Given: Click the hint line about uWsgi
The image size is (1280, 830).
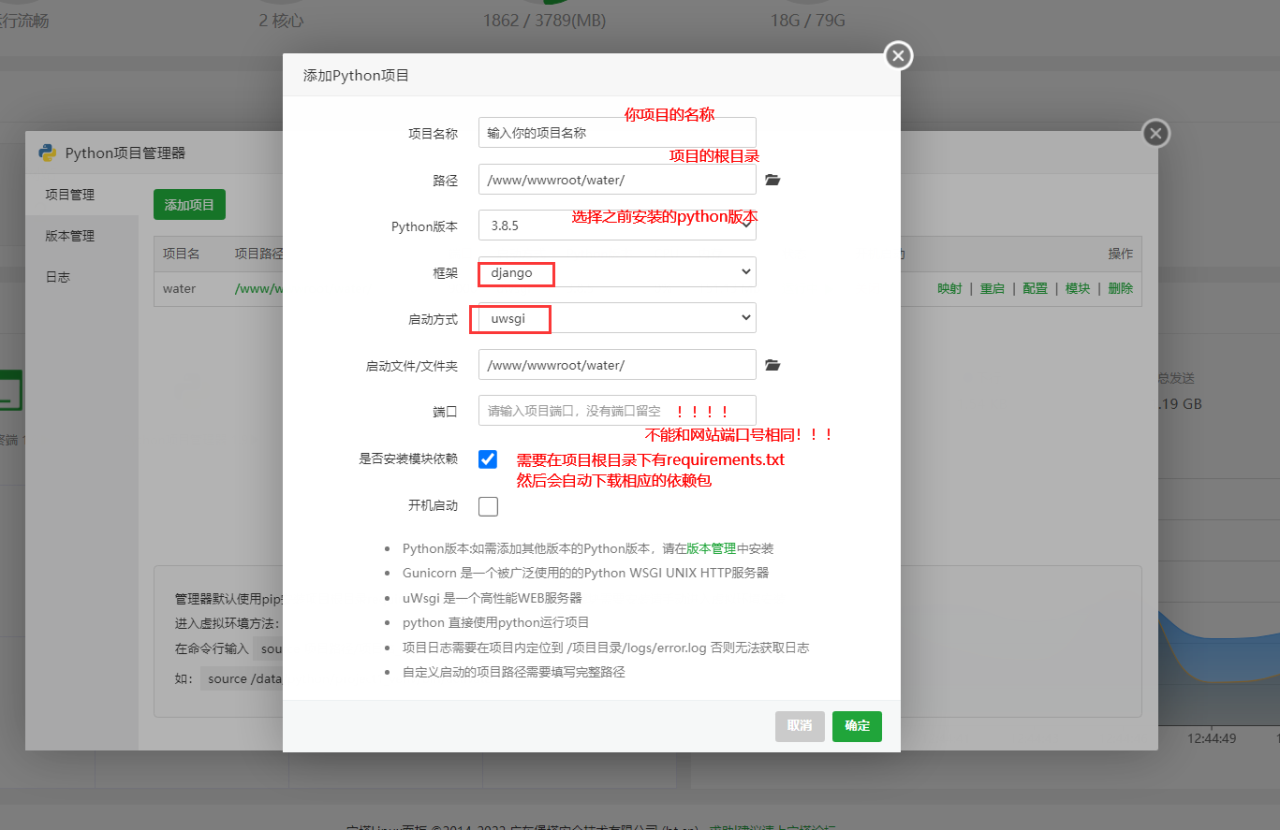Looking at the screenshot, I should [492, 598].
